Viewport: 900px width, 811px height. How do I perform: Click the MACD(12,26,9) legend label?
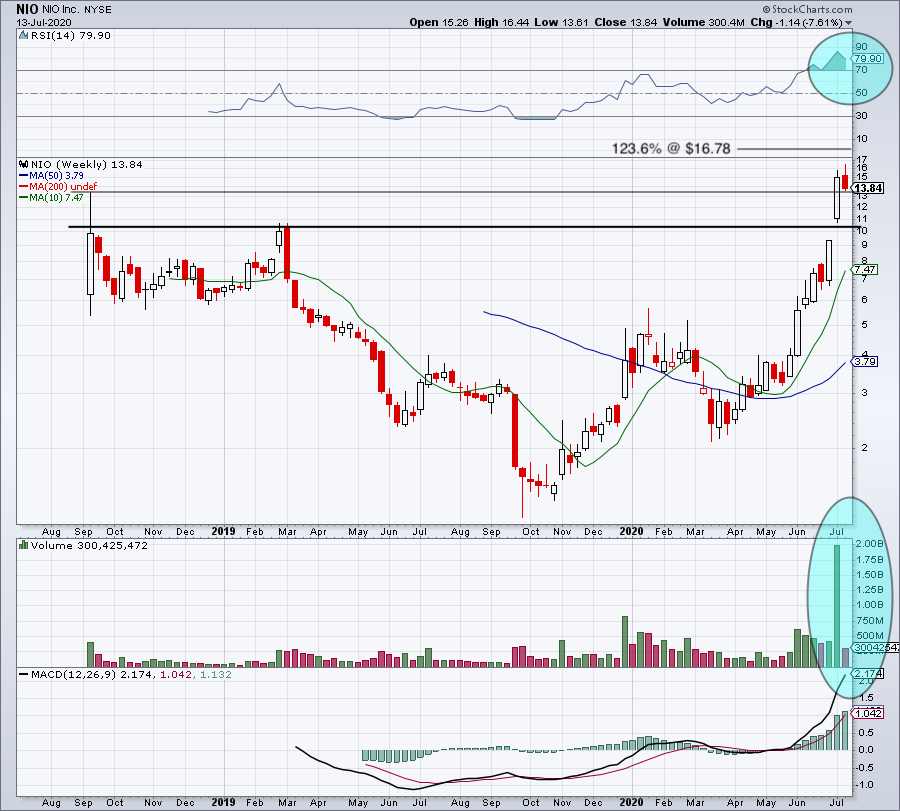tap(73, 674)
